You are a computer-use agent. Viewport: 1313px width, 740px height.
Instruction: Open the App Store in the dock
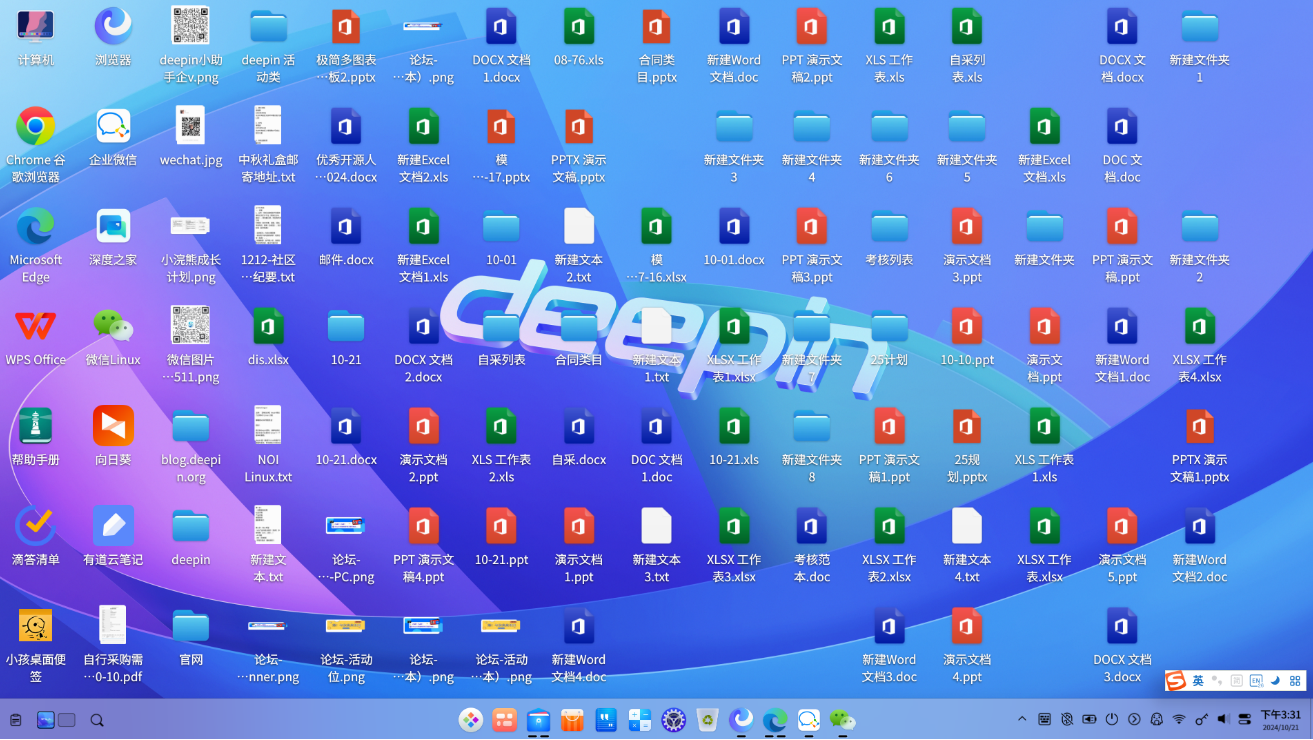[572, 719]
